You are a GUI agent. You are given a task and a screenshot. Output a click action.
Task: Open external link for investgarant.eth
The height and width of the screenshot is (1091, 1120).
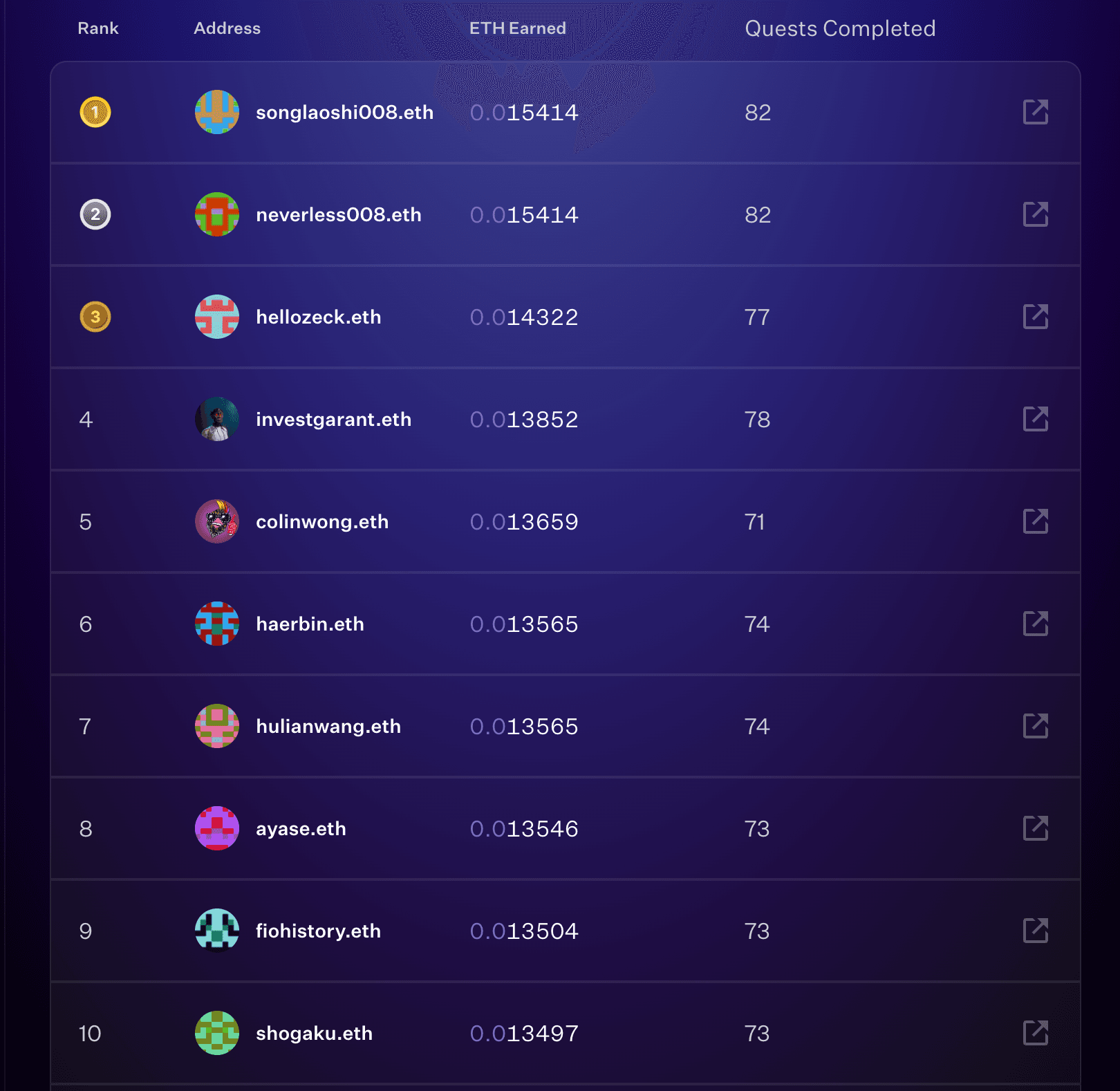1036,419
